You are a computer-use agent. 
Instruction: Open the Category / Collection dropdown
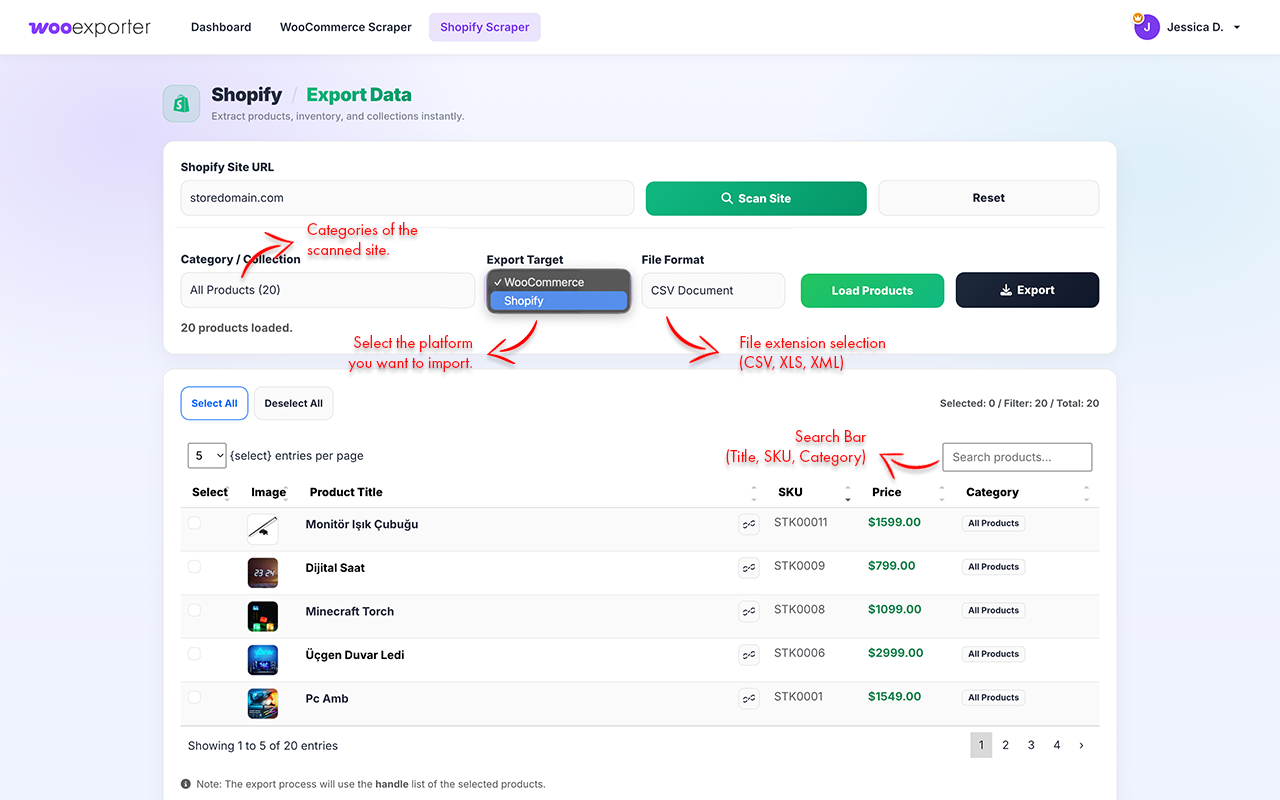(328, 290)
